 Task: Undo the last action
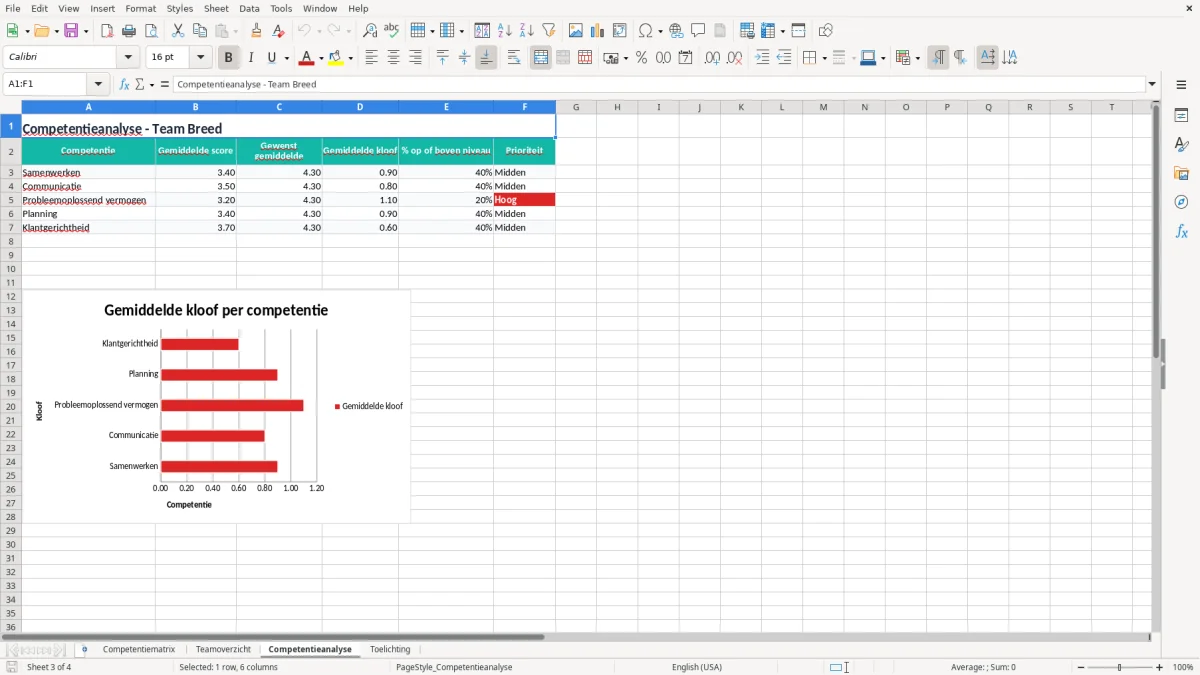(304, 31)
